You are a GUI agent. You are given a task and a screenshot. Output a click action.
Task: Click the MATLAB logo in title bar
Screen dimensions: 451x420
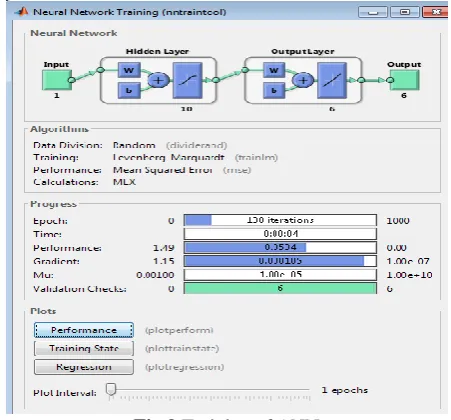pos(22,12)
